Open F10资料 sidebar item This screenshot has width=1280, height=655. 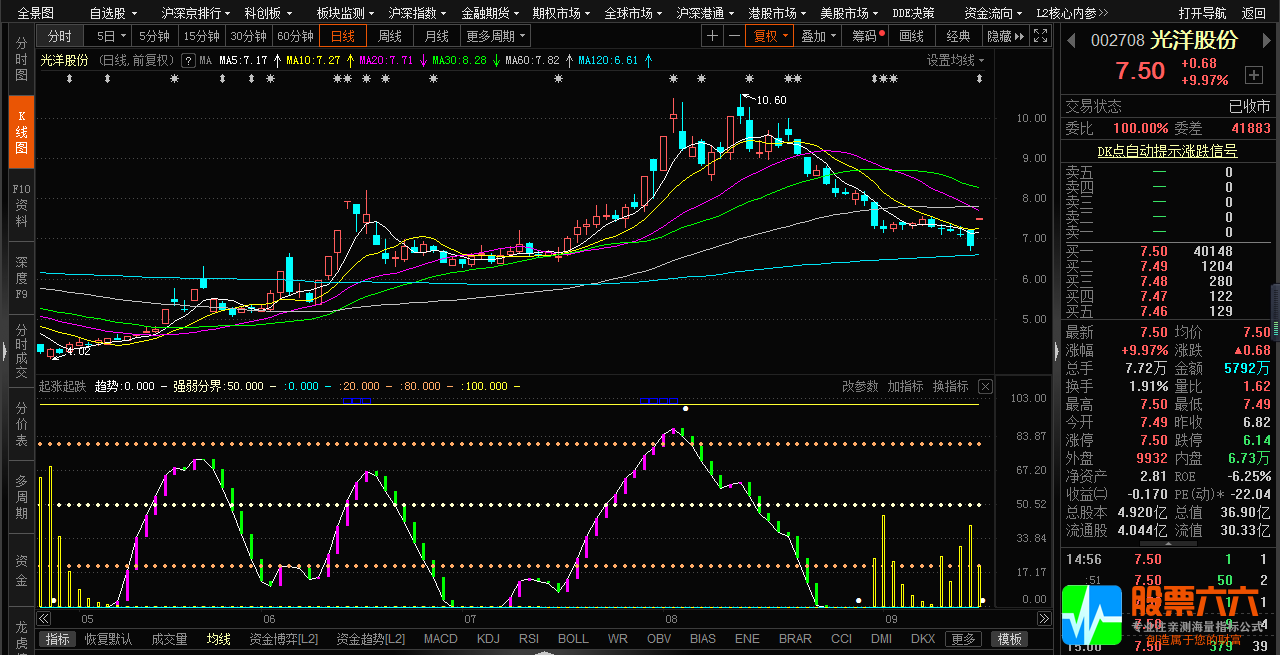[x=21, y=204]
